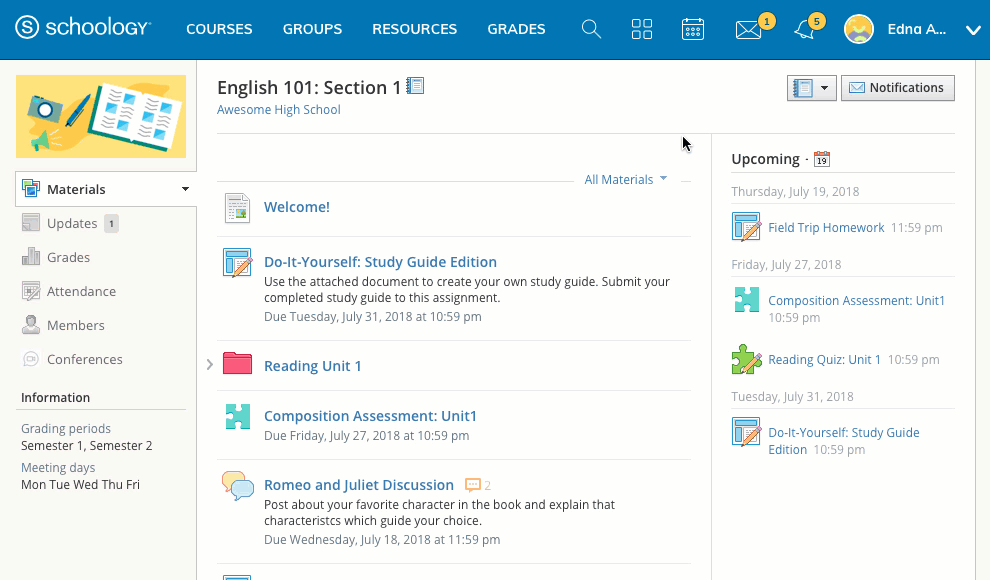The height and width of the screenshot is (580, 990).
Task: Click the Schoology logo
Action: click(x=83, y=27)
